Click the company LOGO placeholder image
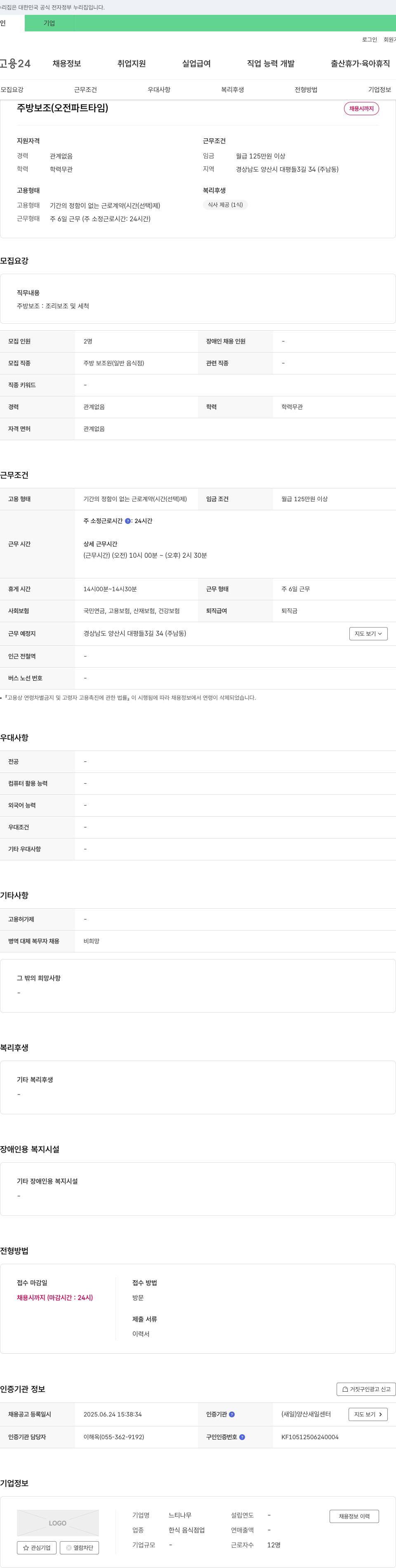Viewport: 396px width, 1568px height. (x=58, y=1522)
